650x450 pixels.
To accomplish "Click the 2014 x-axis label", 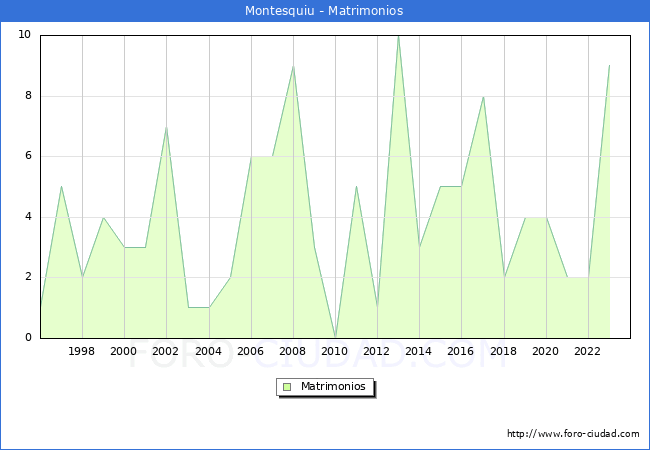I will tap(418, 351).
